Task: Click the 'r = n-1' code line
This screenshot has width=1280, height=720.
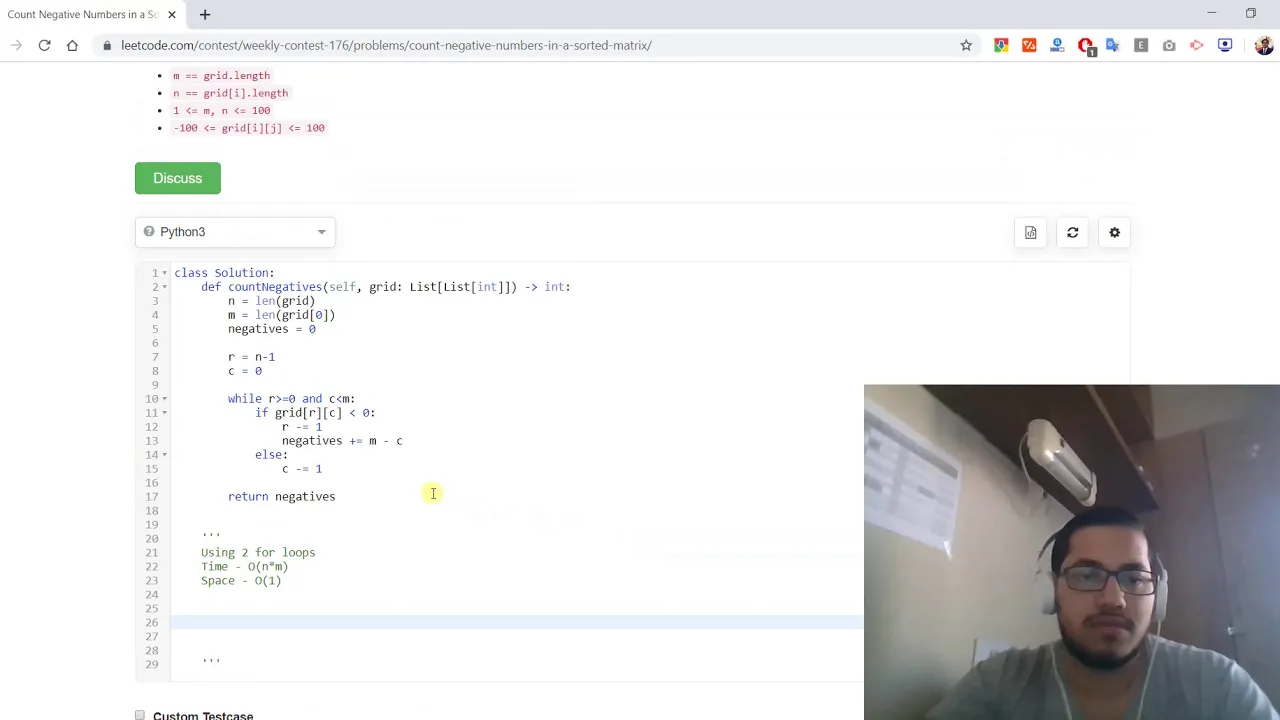Action: click(x=251, y=357)
